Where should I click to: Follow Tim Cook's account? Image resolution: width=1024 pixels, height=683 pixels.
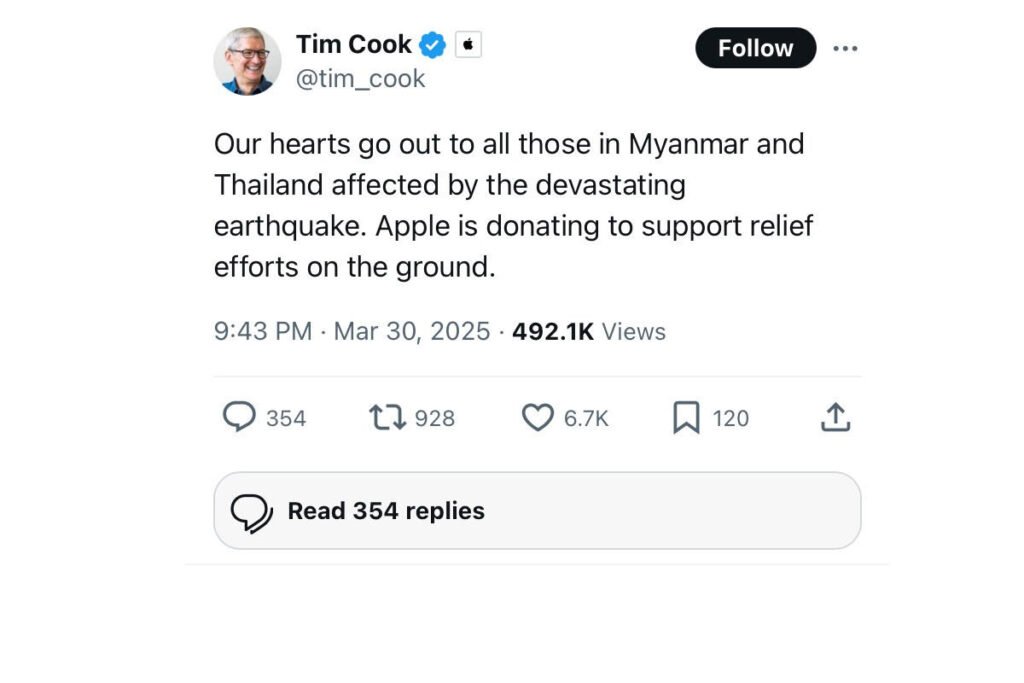[x=755, y=48]
